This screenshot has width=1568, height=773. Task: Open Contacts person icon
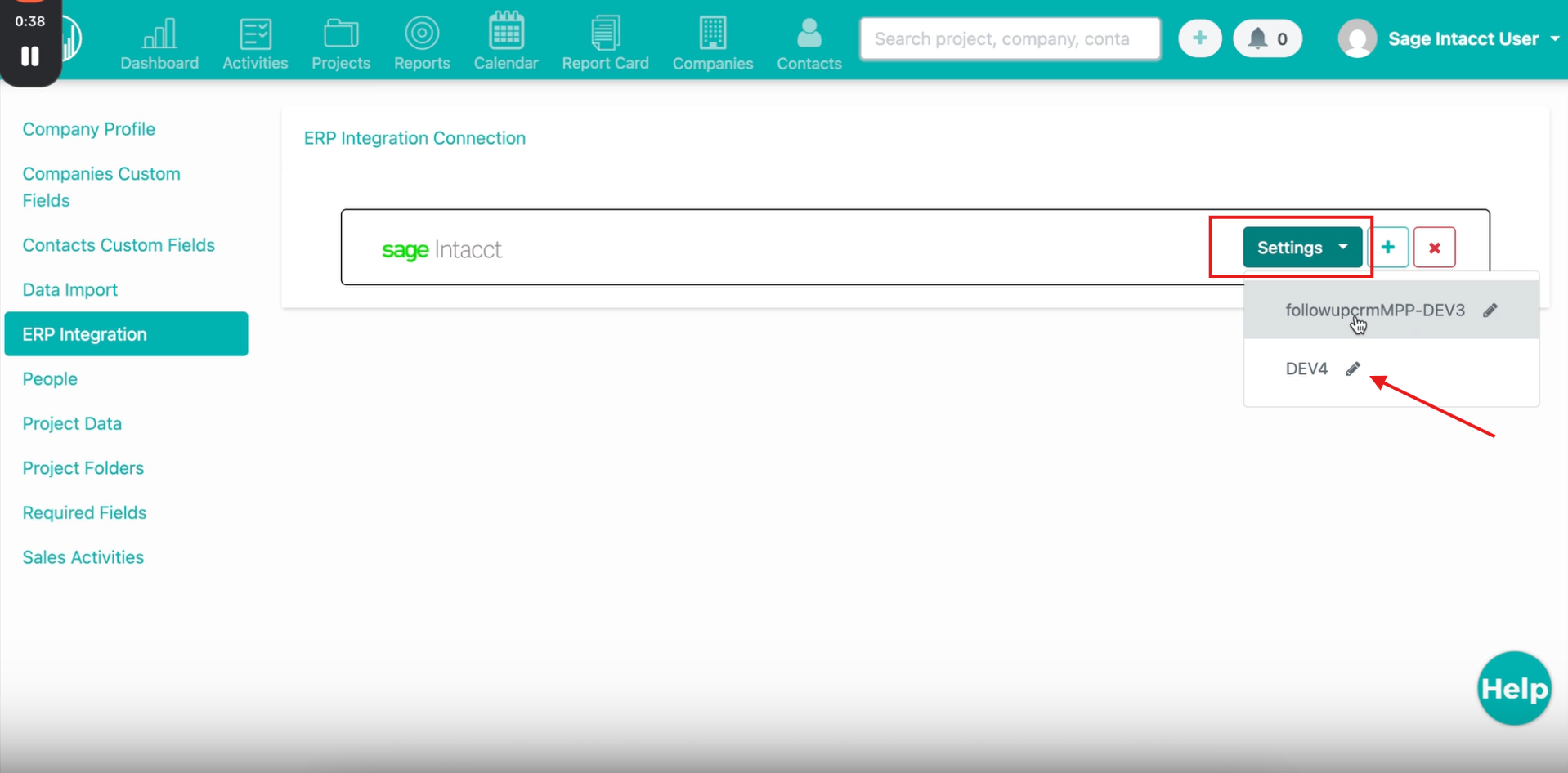pos(809,34)
